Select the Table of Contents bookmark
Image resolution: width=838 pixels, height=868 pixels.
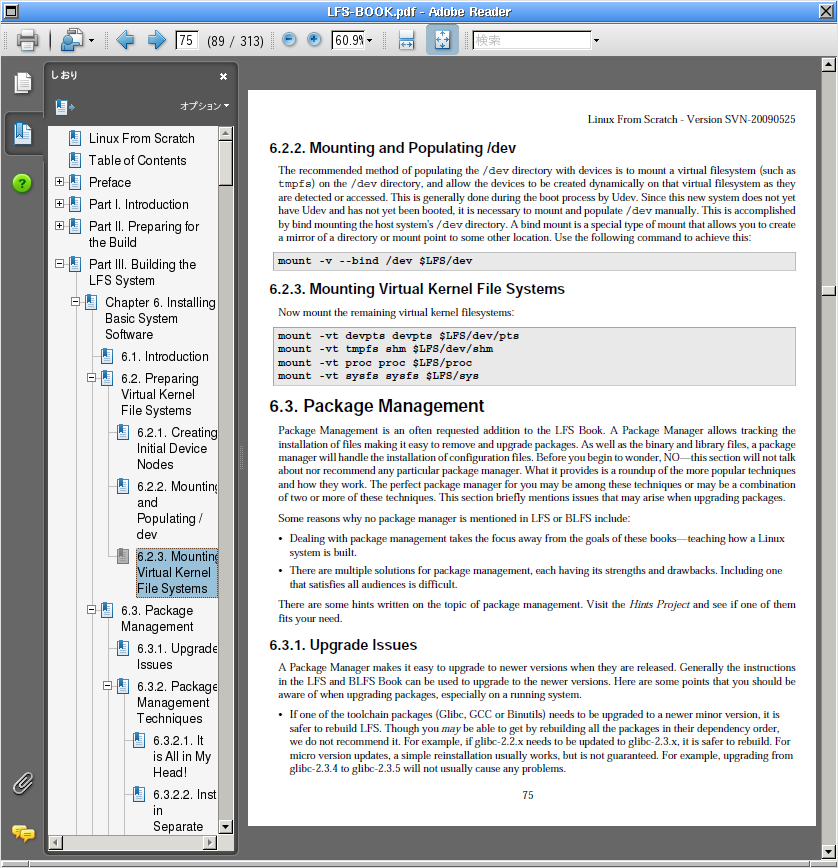pyautogui.click(x=137, y=161)
